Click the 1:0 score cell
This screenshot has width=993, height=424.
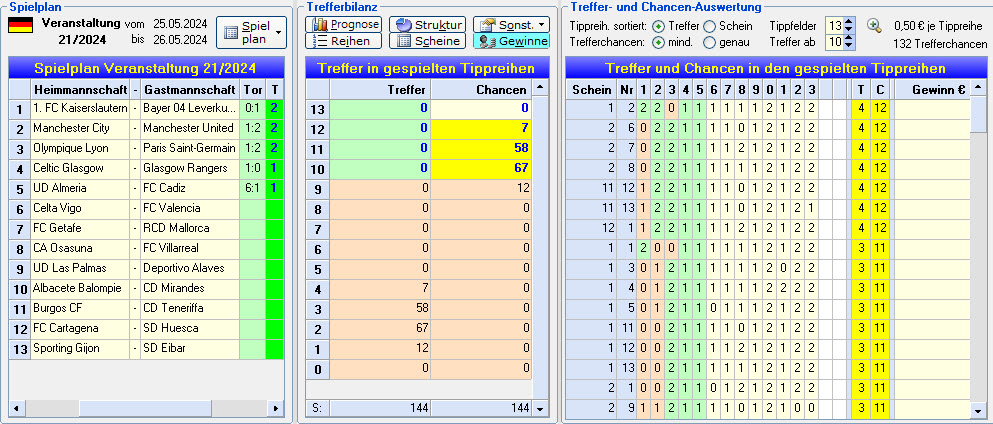253,169
